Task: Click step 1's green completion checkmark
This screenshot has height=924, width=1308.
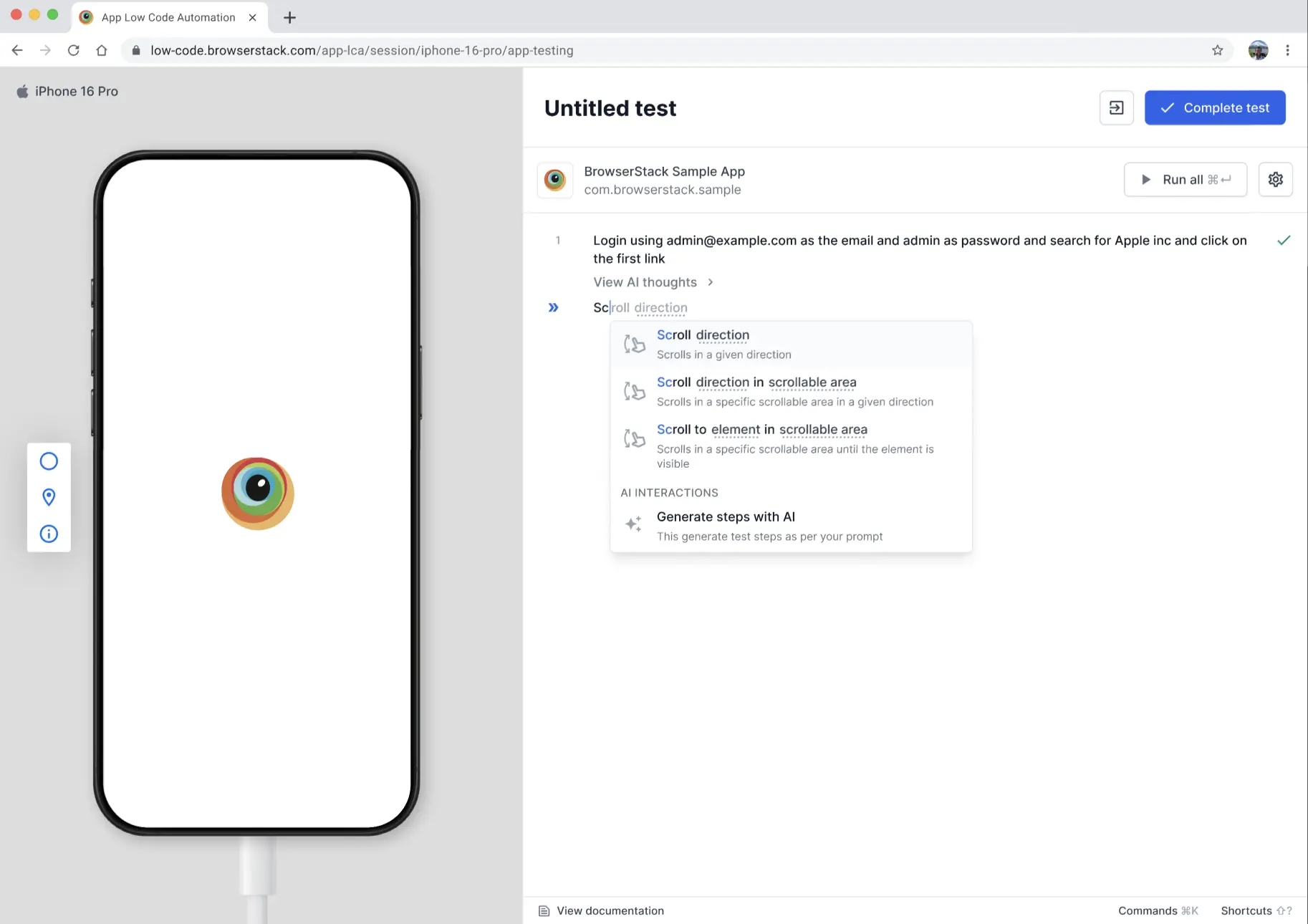Action: coord(1284,241)
